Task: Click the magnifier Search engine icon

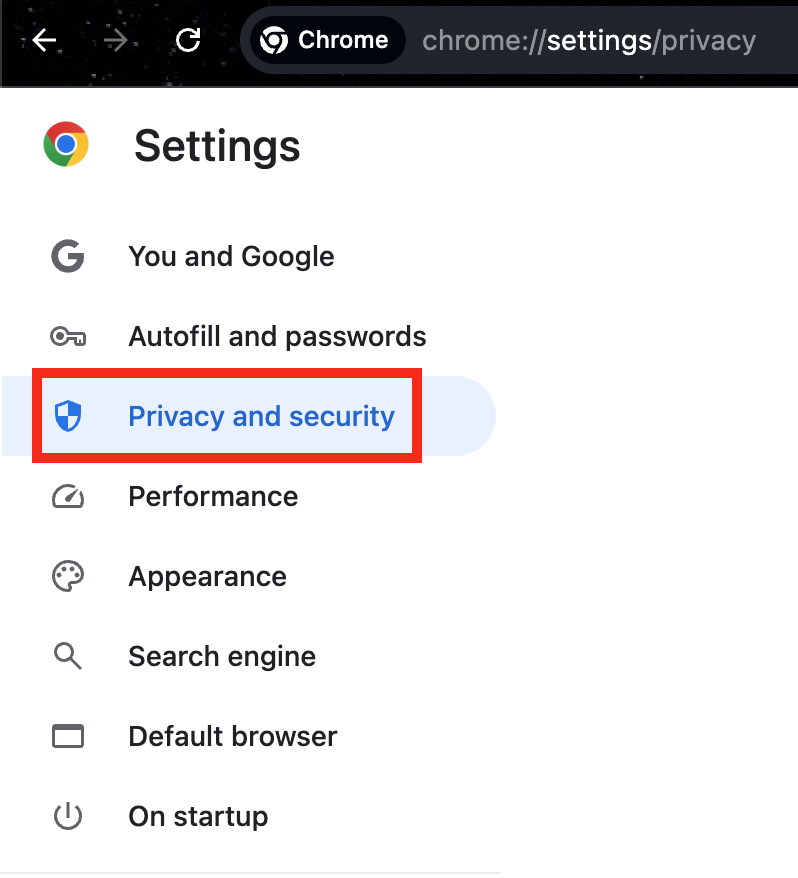Action: [x=68, y=656]
